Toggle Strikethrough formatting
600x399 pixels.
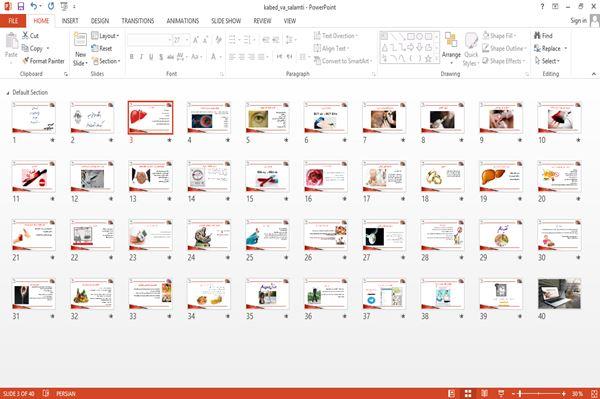(170, 57)
